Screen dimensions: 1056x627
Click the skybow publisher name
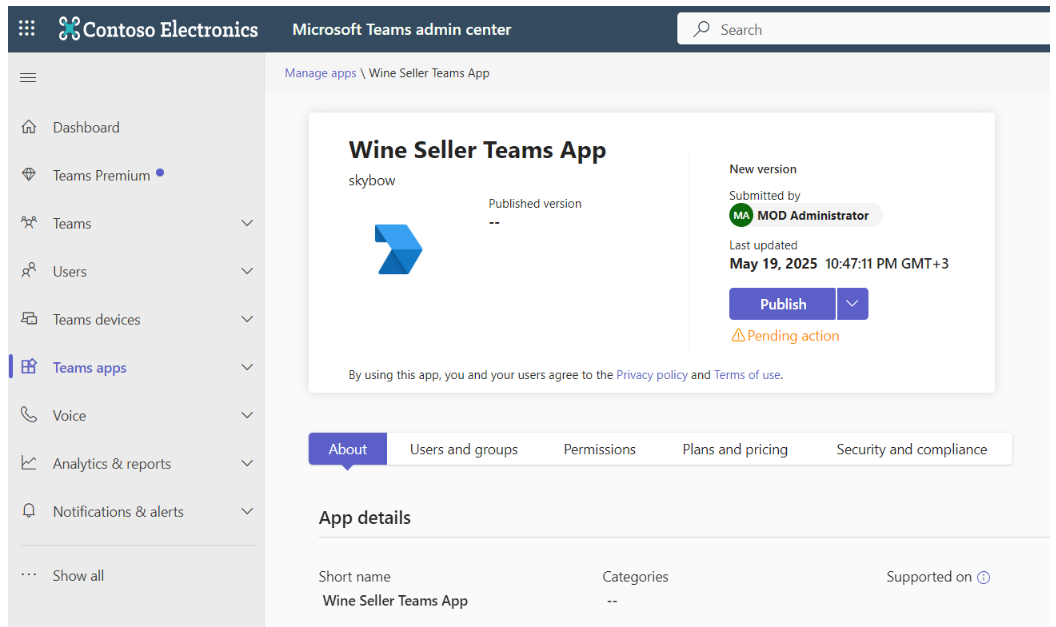(372, 180)
